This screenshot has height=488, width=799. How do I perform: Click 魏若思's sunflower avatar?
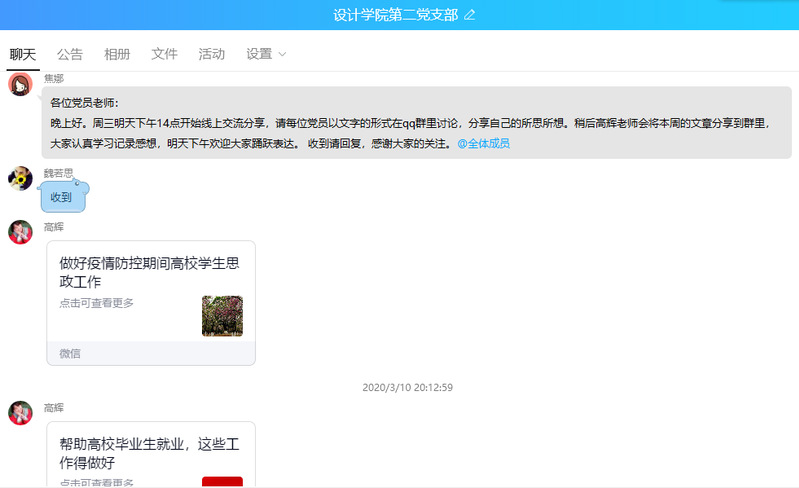click(20, 178)
